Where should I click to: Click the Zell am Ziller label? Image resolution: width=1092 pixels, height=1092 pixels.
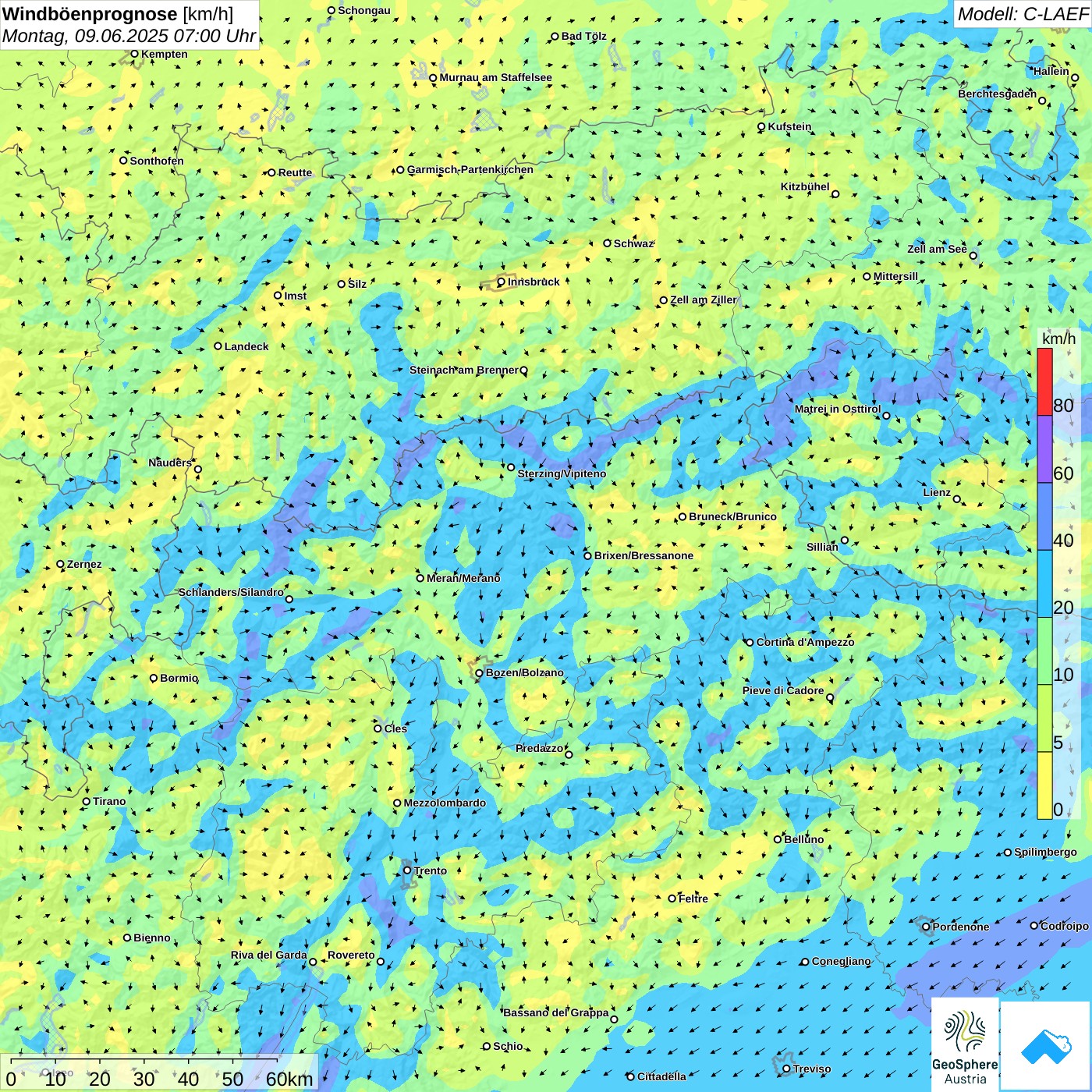tap(703, 300)
